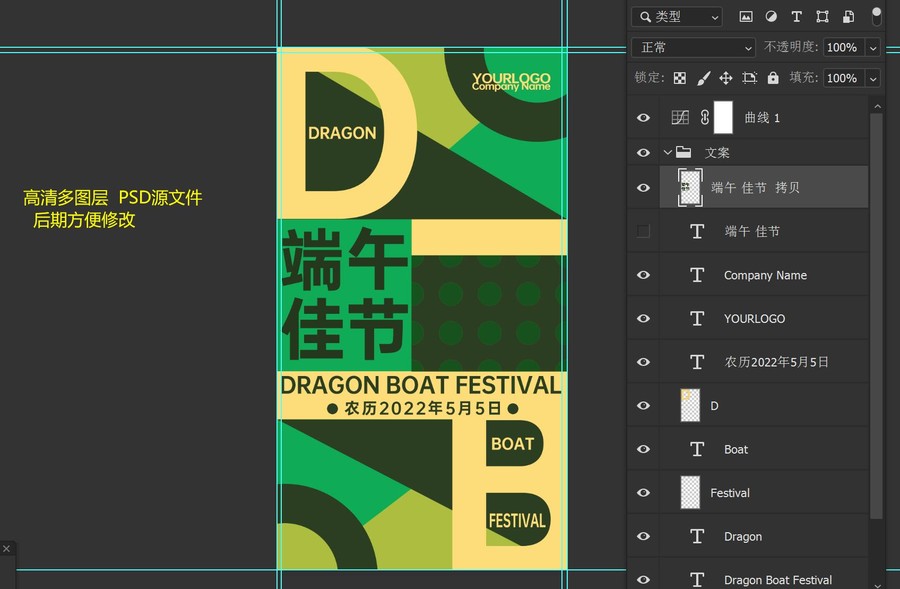The height and width of the screenshot is (589, 900).
Task: Open the 正常 blend mode dropdown
Action: coord(693,48)
